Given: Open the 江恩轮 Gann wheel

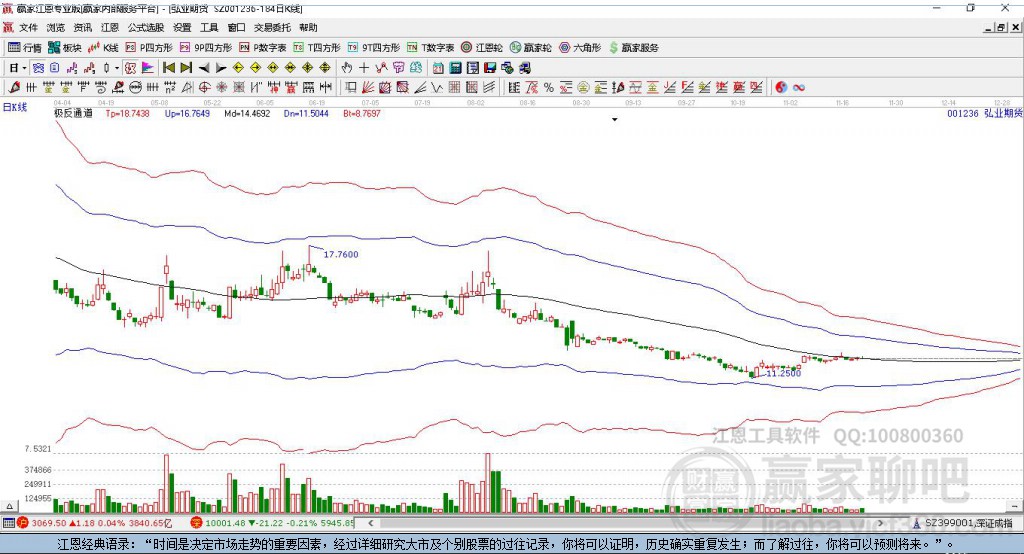Looking at the screenshot, I should tap(482, 48).
